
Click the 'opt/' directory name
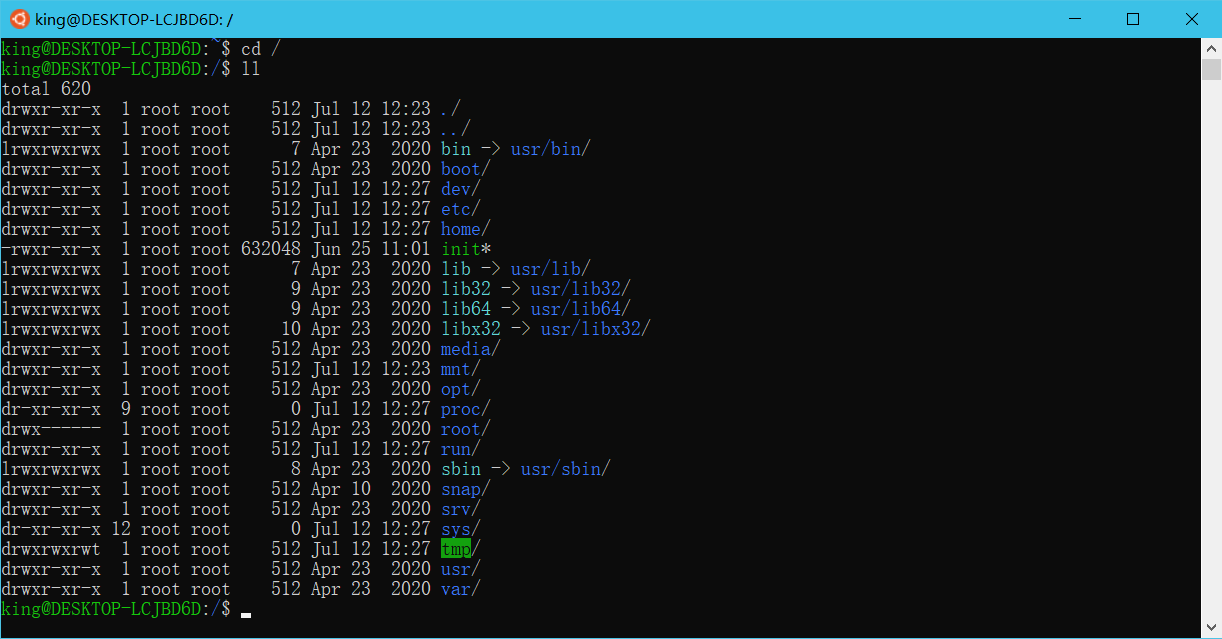coord(461,389)
